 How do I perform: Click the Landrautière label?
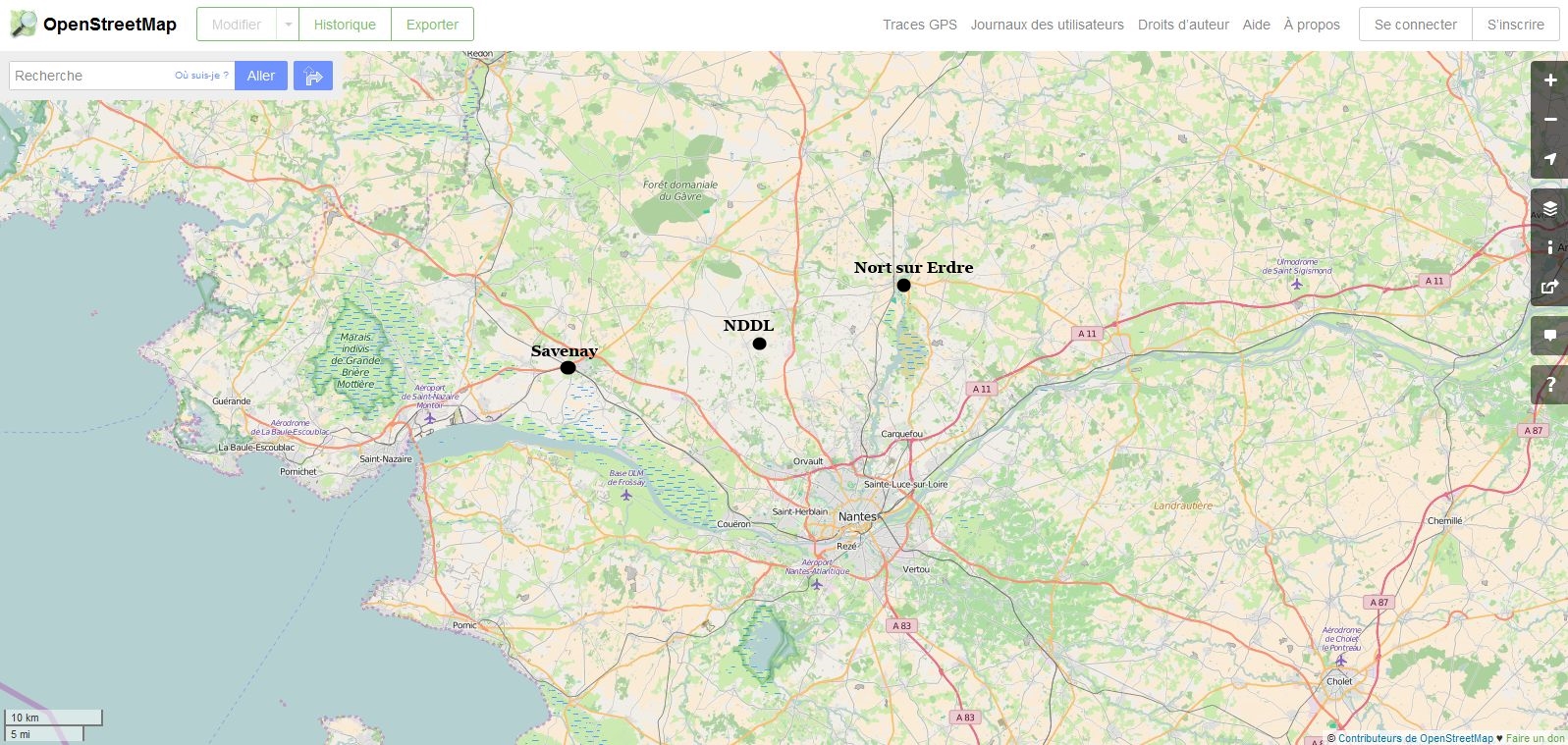pos(1183,506)
